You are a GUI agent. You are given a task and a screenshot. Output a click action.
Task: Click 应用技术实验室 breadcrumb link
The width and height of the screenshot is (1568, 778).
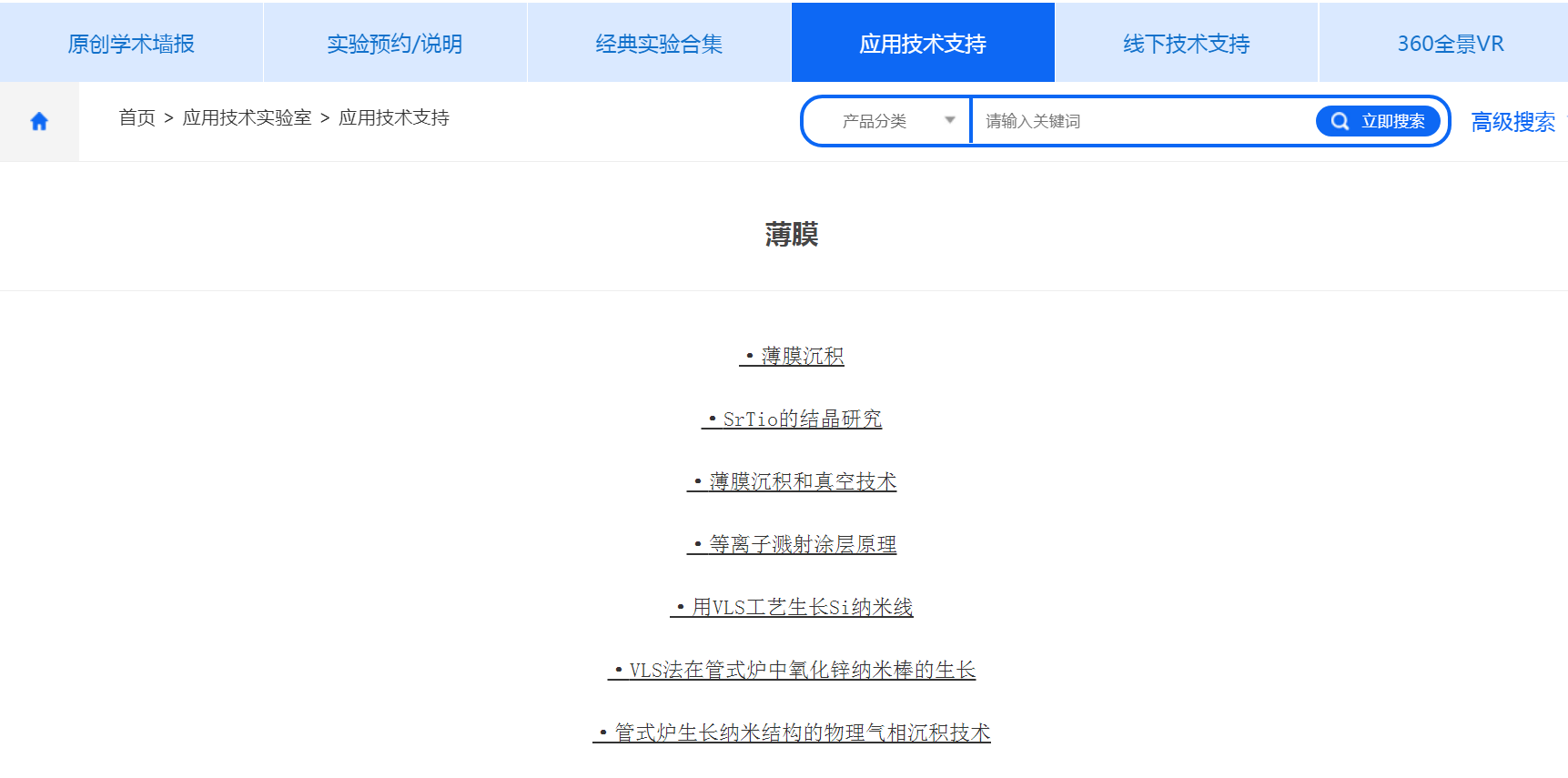click(x=247, y=117)
